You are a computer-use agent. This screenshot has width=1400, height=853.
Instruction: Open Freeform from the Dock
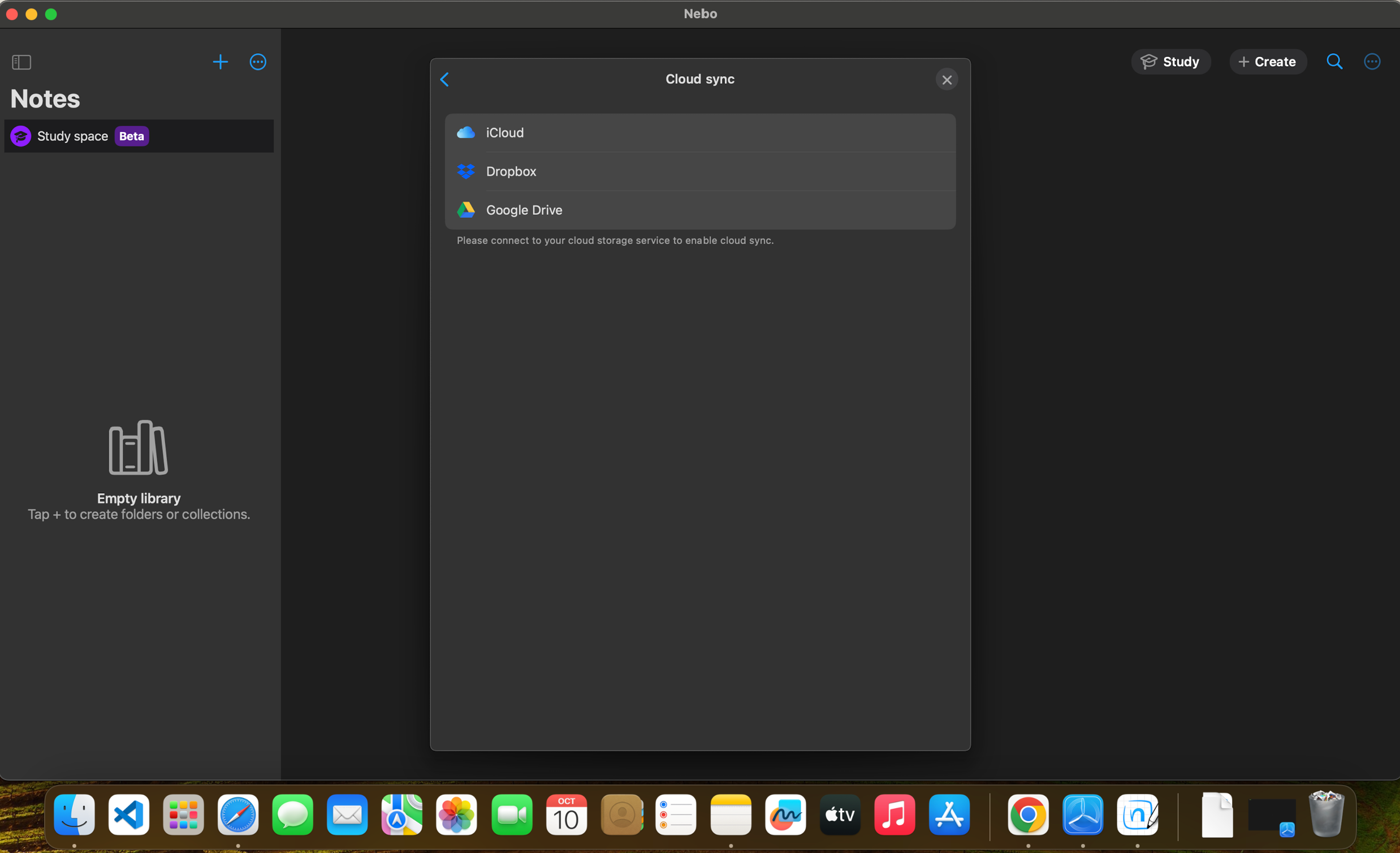pos(785,815)
